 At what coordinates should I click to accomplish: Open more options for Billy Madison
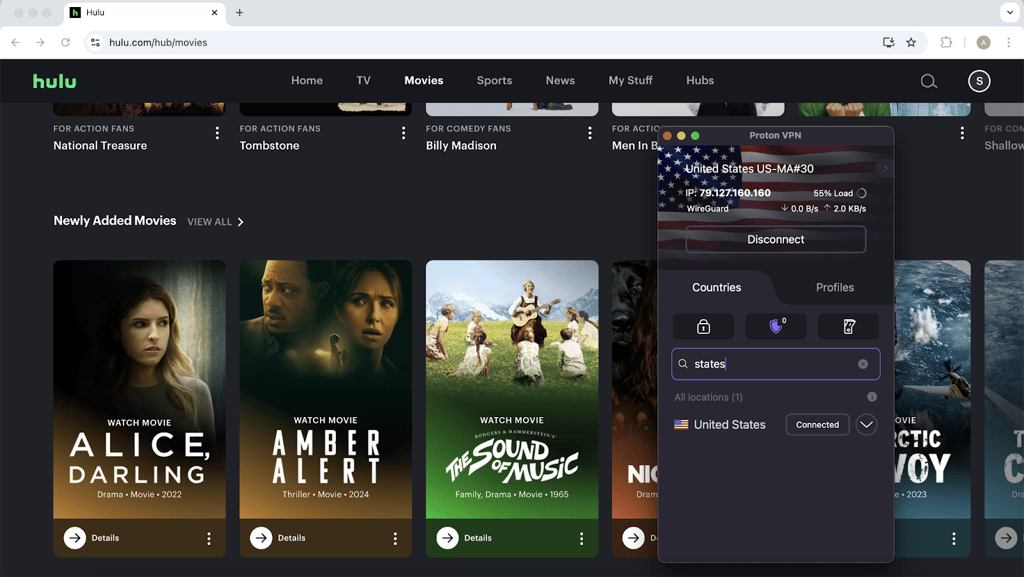[x=590, y=133]
